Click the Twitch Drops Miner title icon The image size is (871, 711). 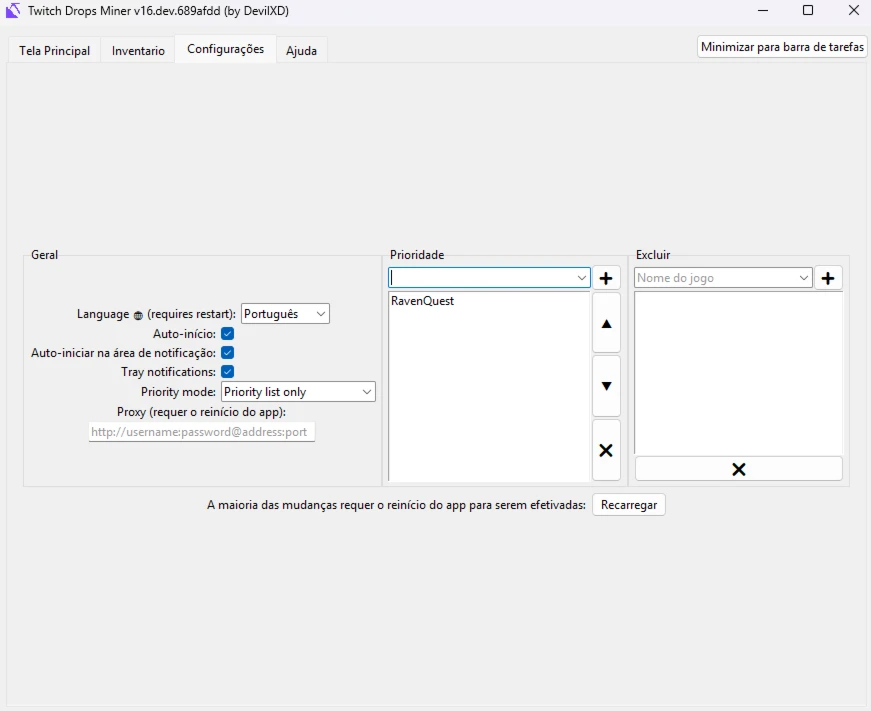tap(13, 11)
